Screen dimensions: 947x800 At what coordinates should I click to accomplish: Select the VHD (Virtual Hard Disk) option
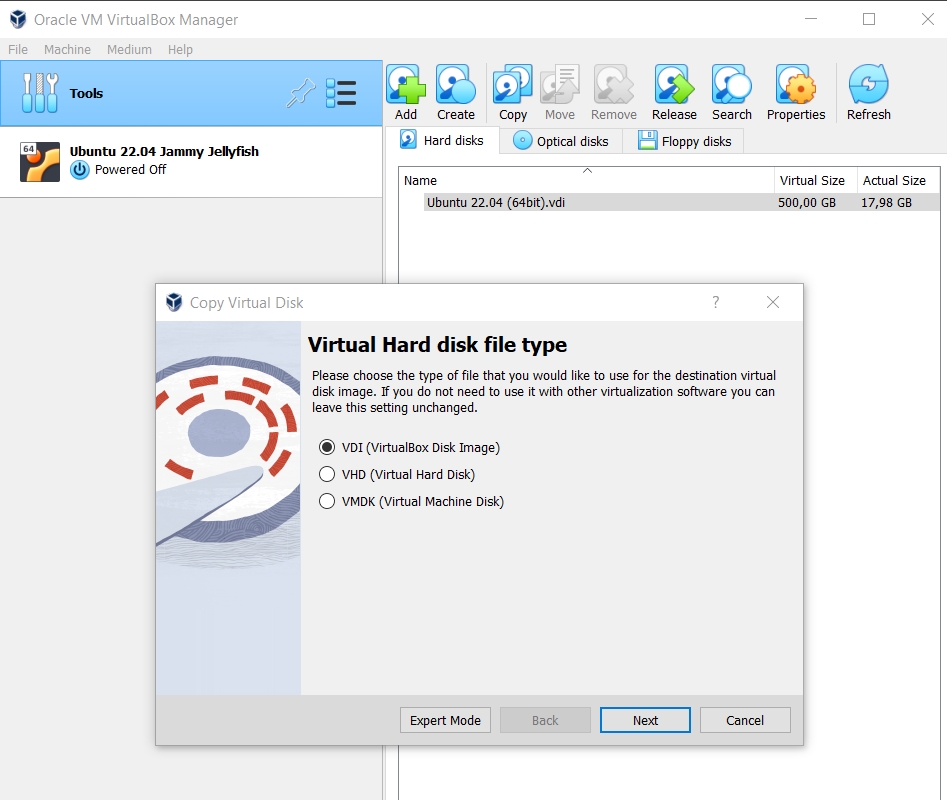click(397, 475)
